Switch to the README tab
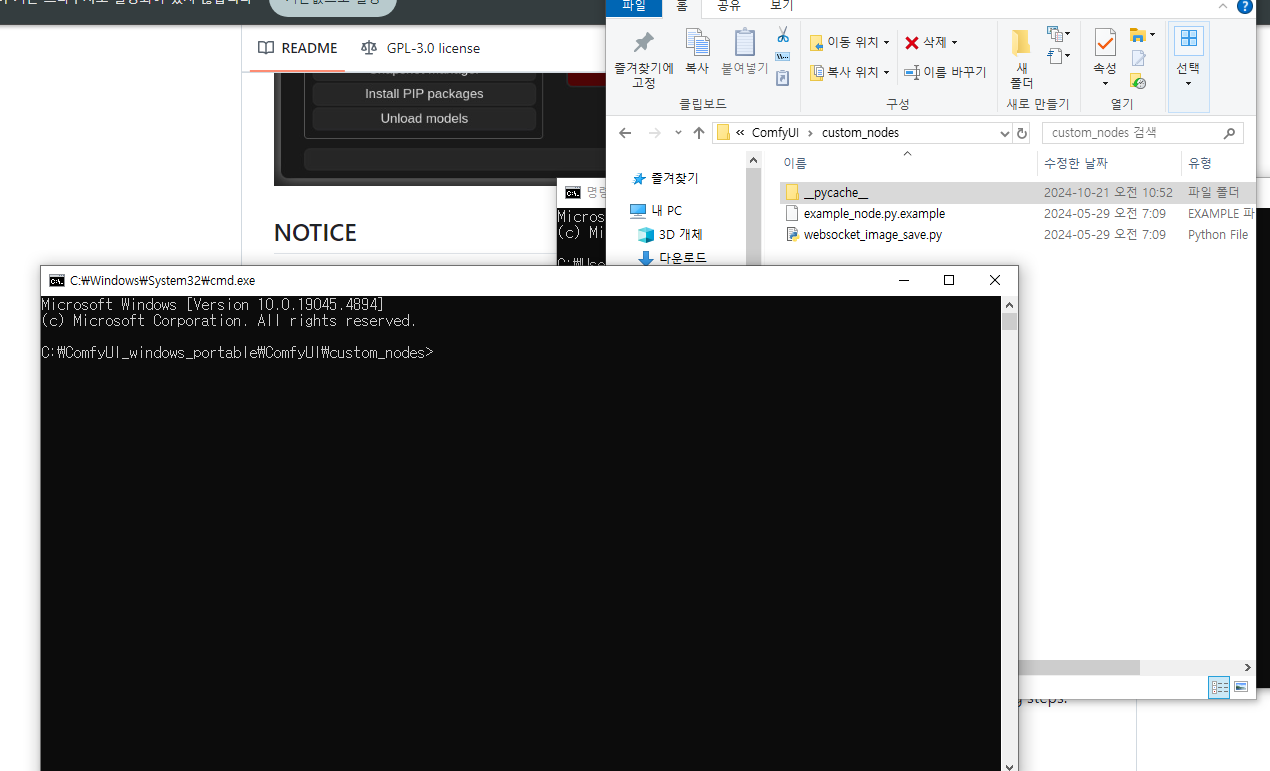The width and height of the screenshot is (1270, 771). click(x=297, y=48)
